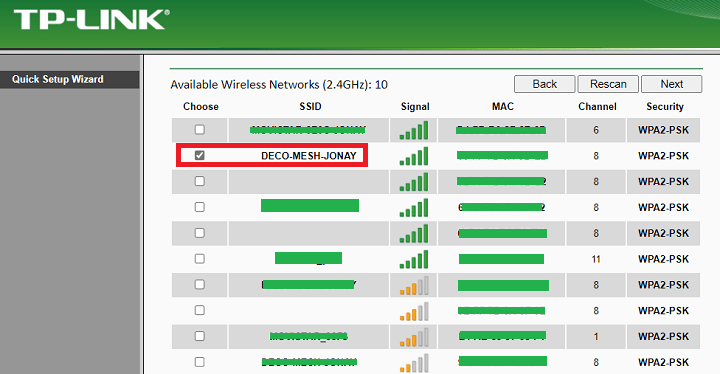Click signal strength bars in channel 6 row
This screenshot has height=374, width=720.
tap(414, 130)
